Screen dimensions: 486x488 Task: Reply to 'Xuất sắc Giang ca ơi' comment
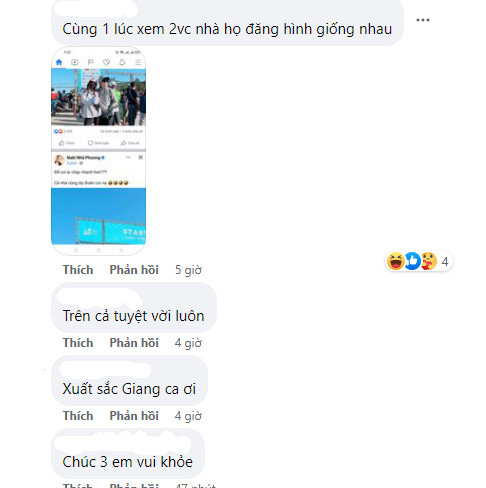134,416
